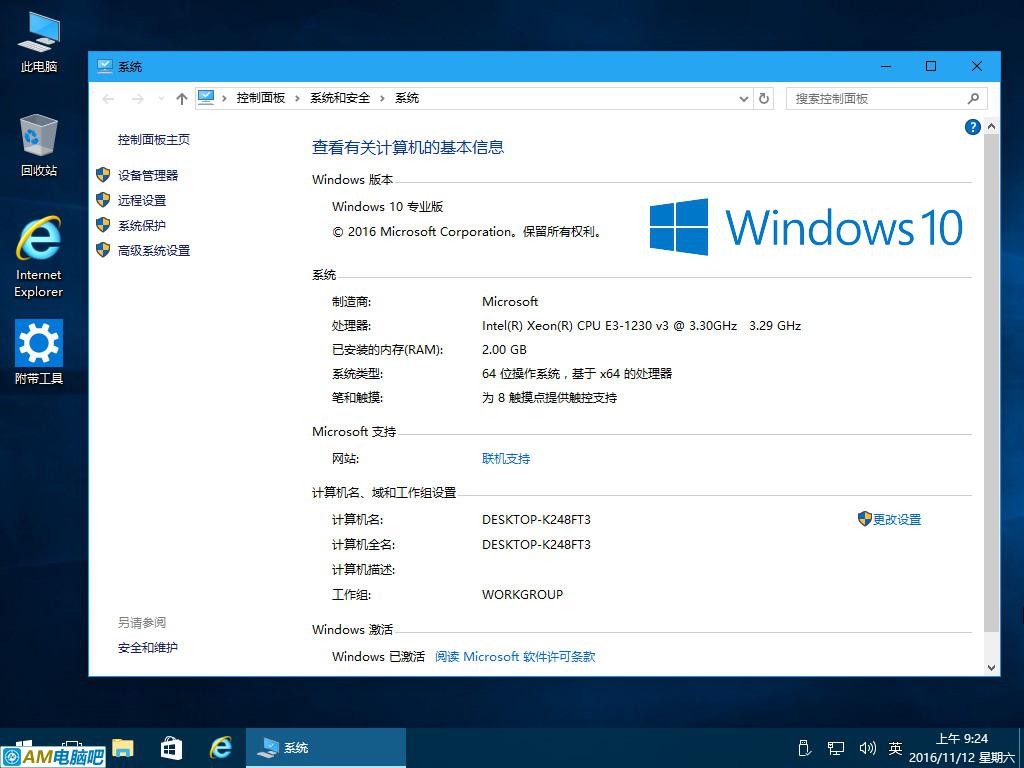
Task: Click the system type 64 位操作系统 value
Action: (x=577, y=374)
